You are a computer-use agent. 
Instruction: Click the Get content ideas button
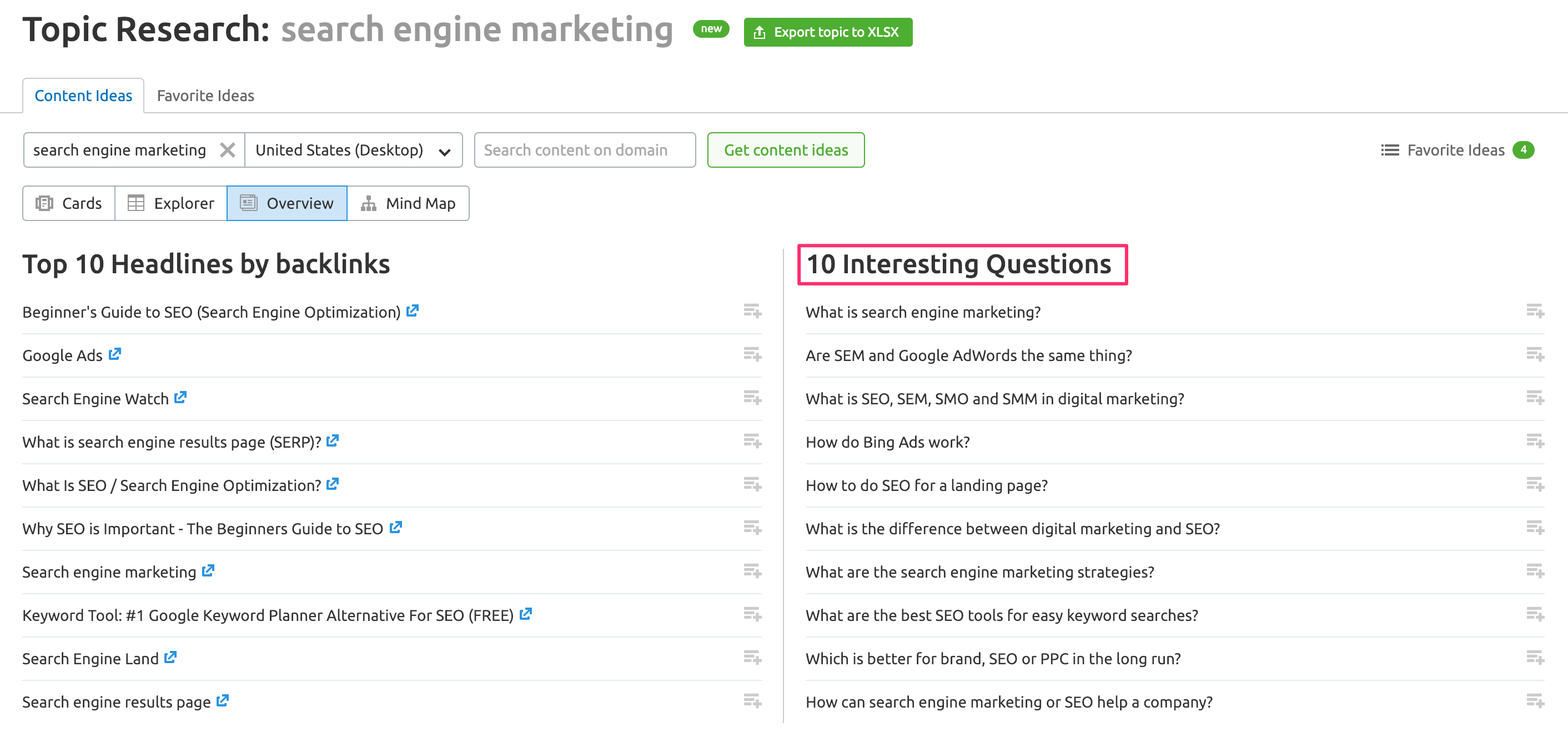click(785, 150)
